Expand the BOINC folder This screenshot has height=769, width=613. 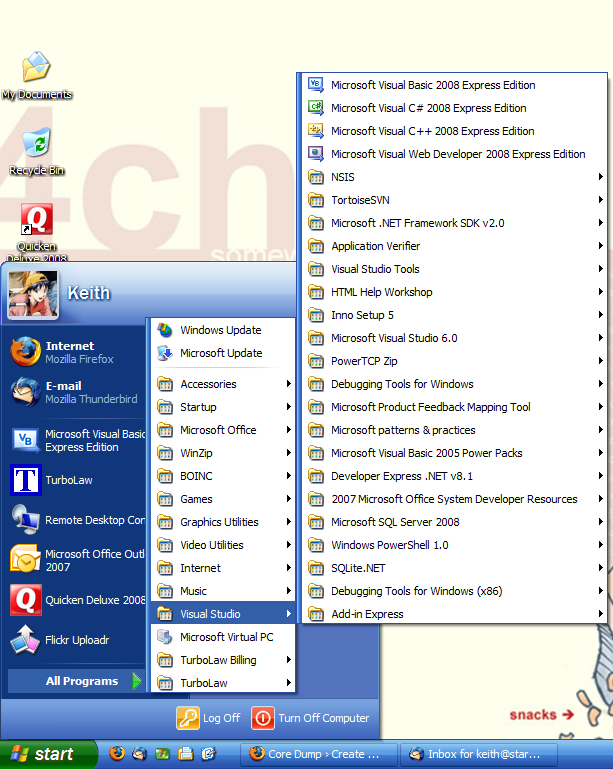[223, 476]
